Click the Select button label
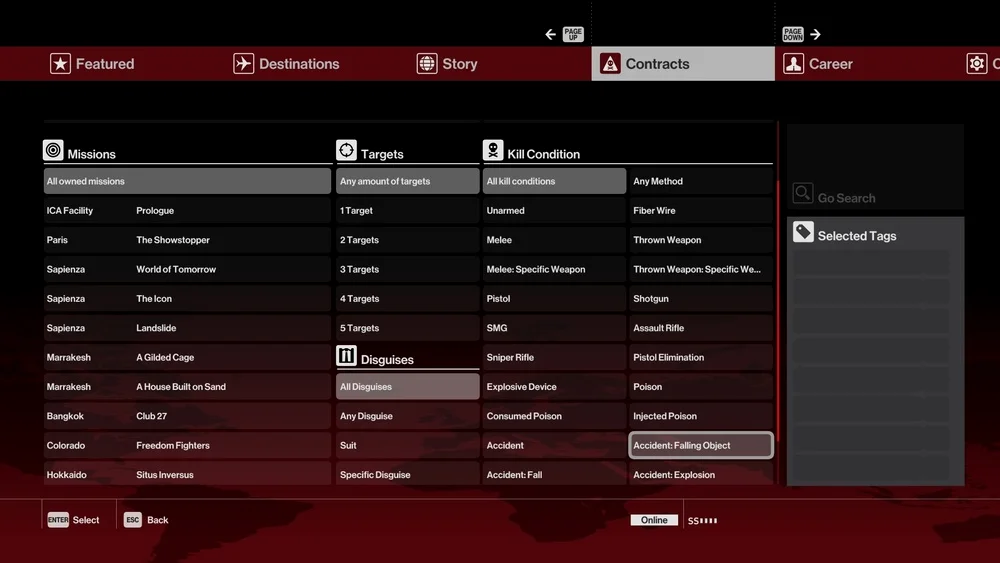 point(86,520)
